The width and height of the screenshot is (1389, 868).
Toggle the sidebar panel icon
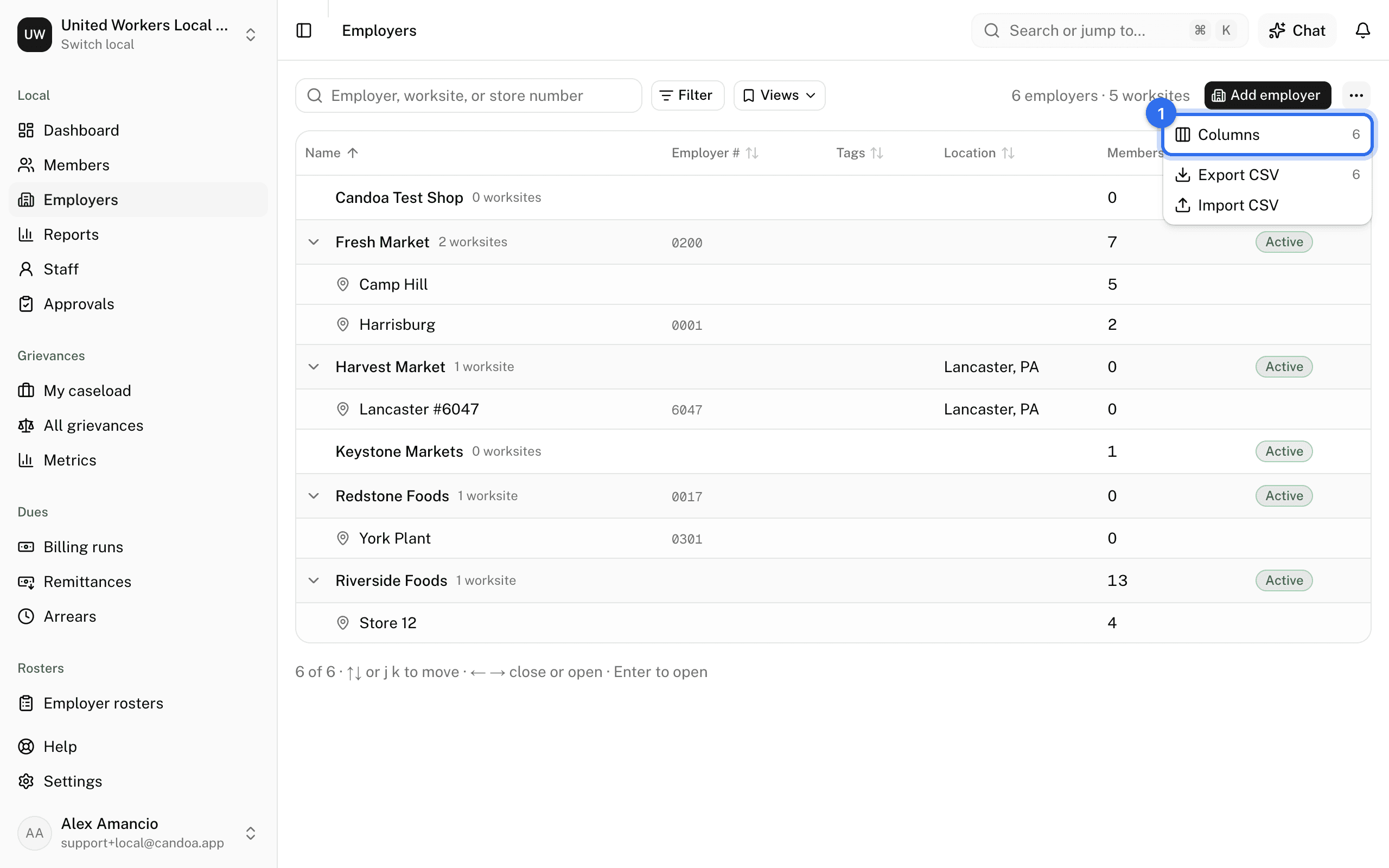(304, 30)
